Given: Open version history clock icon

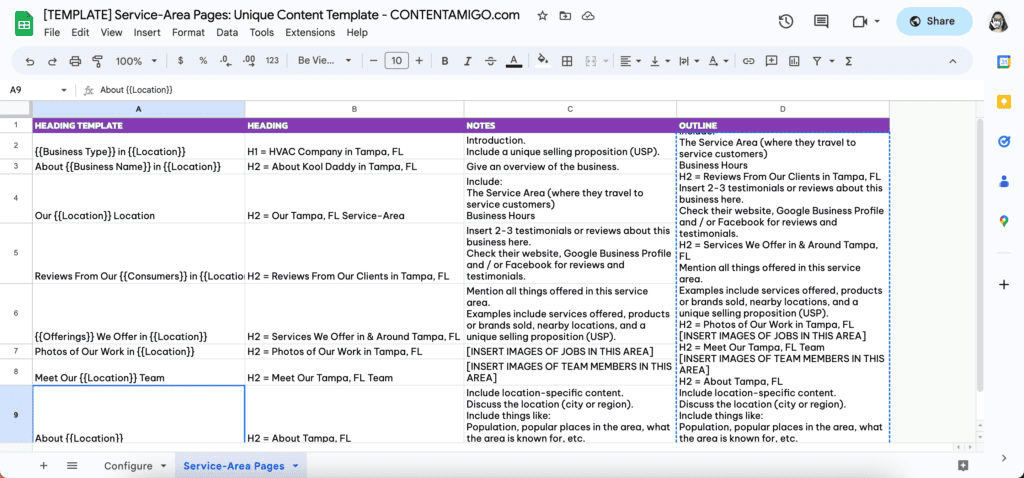Looking at the screenshot, I should point(786,22).
